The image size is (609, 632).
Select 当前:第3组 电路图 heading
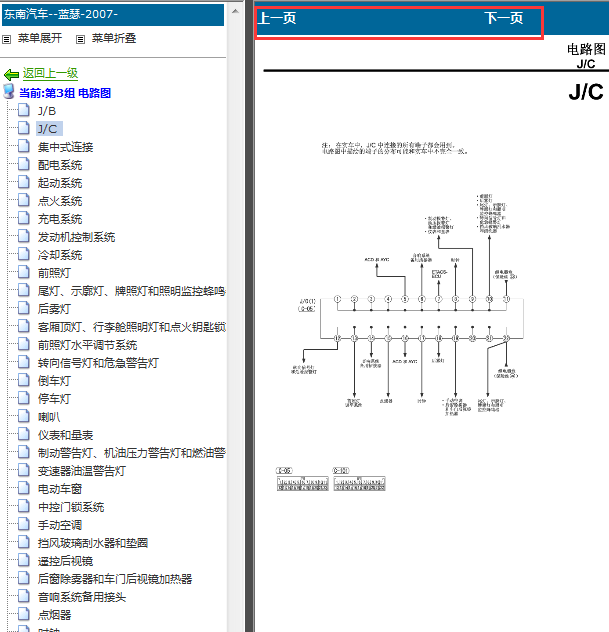(x=65, y=93)
